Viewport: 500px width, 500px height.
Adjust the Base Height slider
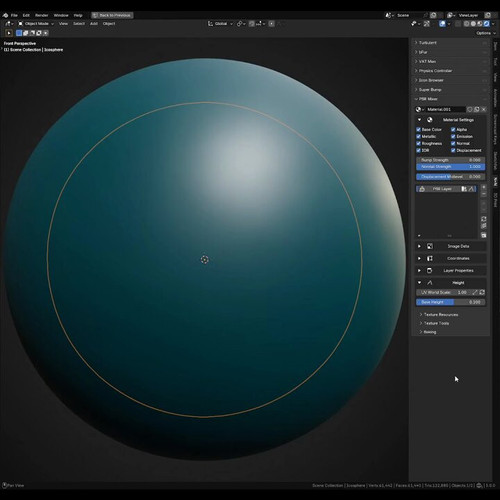pos(451,302)
